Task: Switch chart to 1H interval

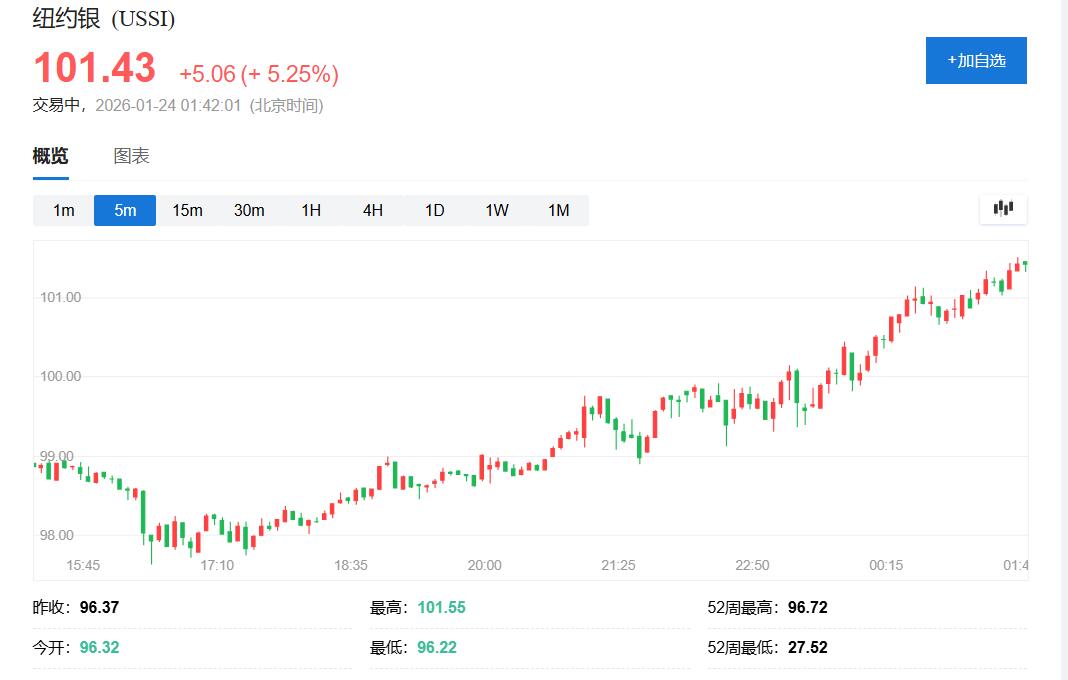Action: (311, 210)
